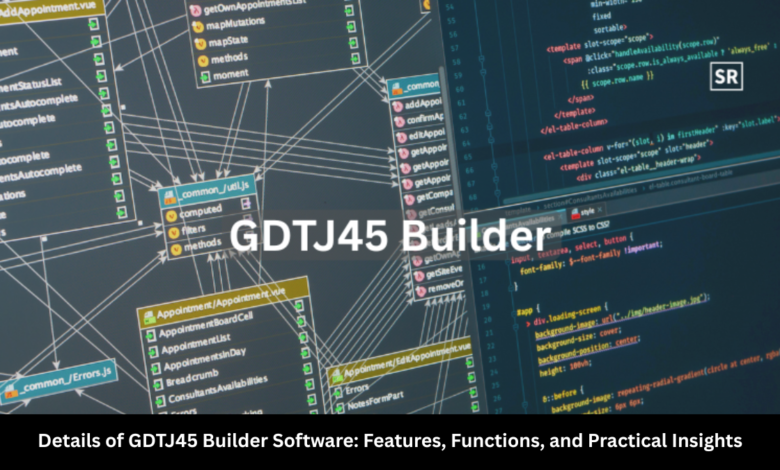Select the AddAppointment.vue node header

(51, 10)
